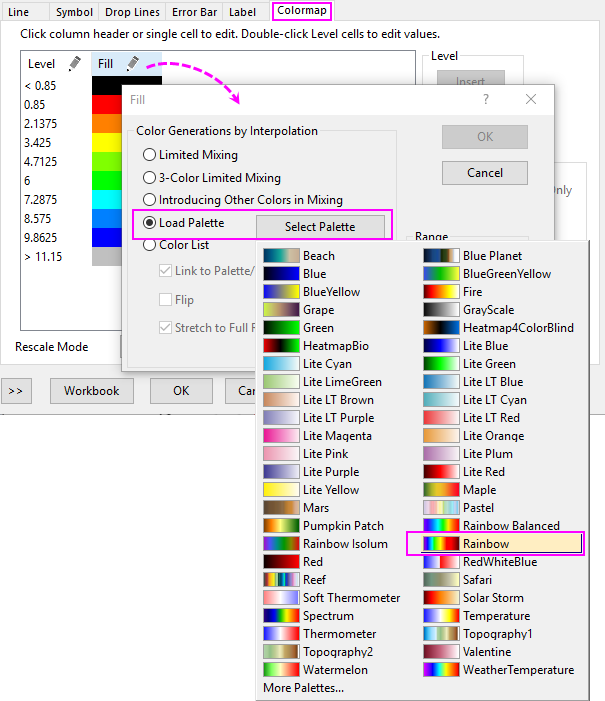Image resolution: width=605 pixels, height=701 pixels.
Task: Select Limited Mixing radio button
Action: click(x=149, y=155)
